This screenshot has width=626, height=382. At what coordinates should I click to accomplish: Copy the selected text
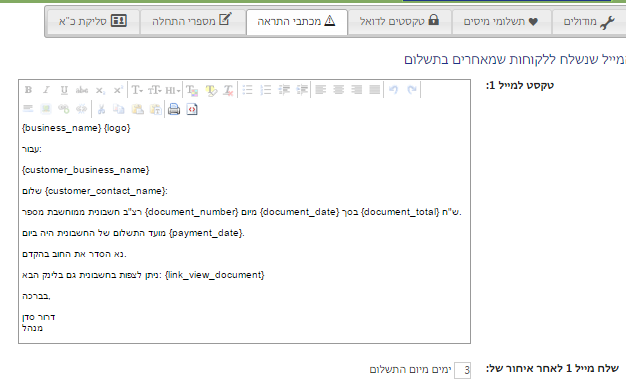[x=119, y=109]
